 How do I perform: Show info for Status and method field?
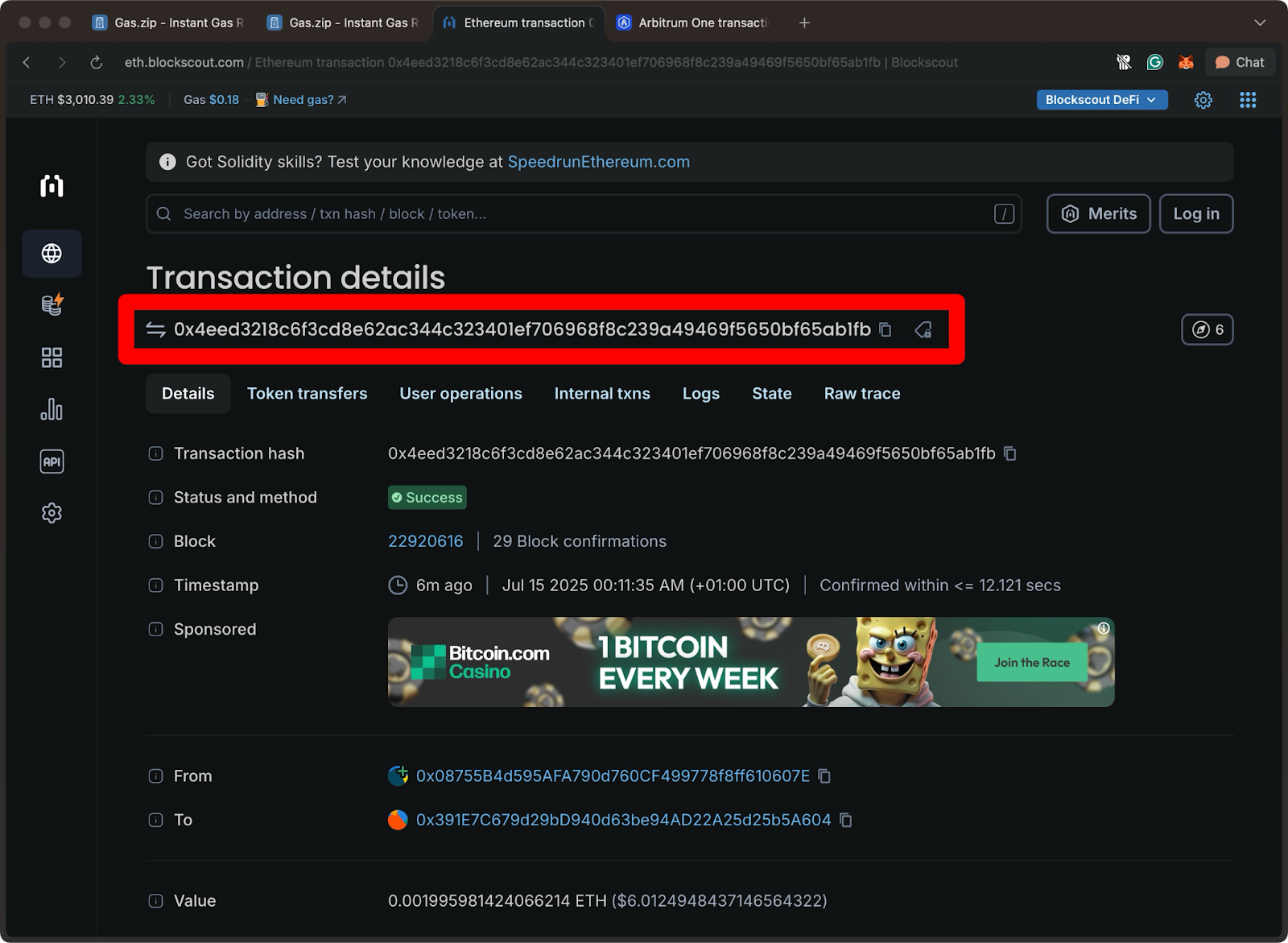tap(156, 498)
